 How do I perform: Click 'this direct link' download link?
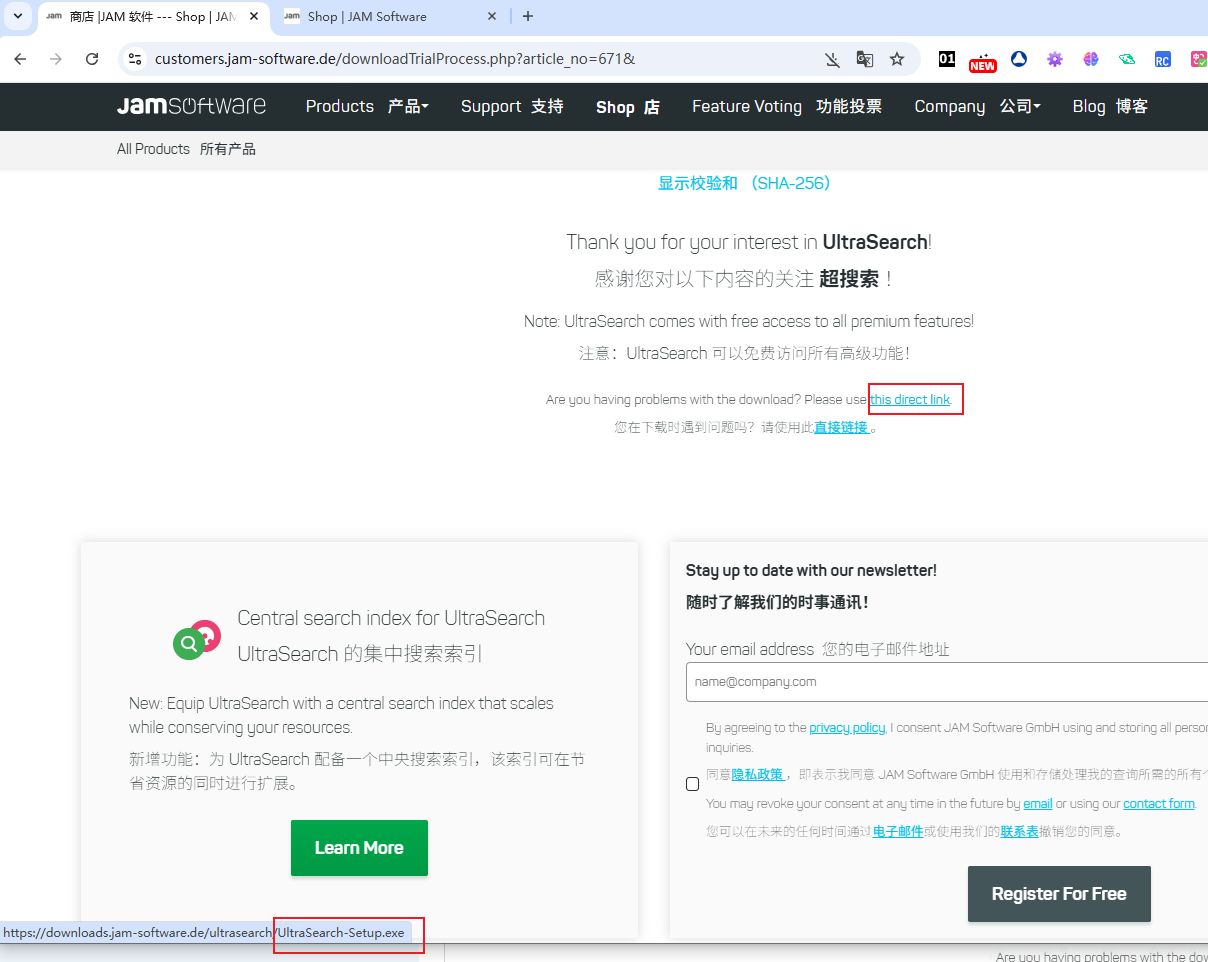click(x=910, y=399)
